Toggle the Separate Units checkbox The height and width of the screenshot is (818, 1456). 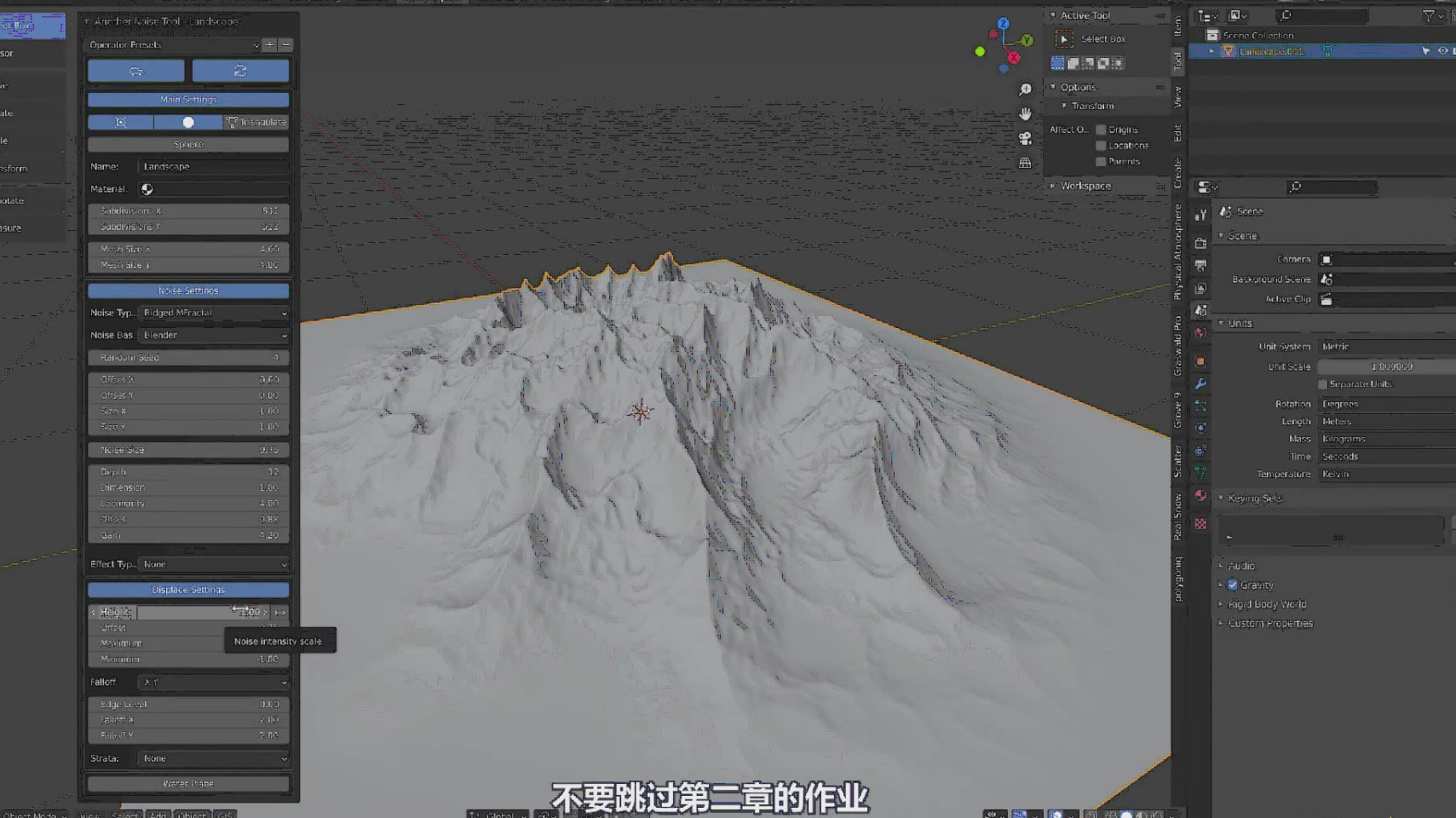[x=1323, y=384]
